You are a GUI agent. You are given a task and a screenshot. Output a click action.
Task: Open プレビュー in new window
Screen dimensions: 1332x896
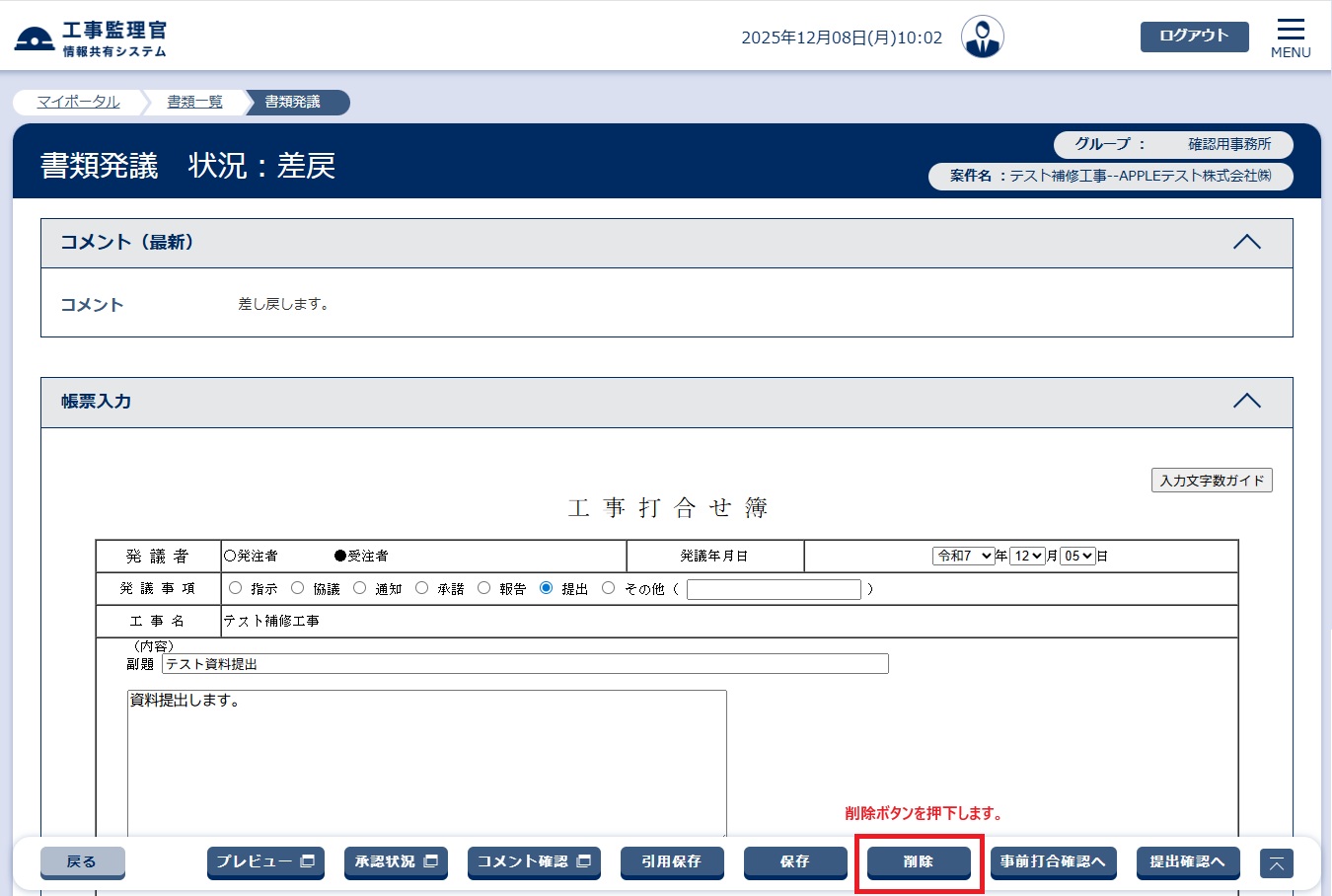265,861
